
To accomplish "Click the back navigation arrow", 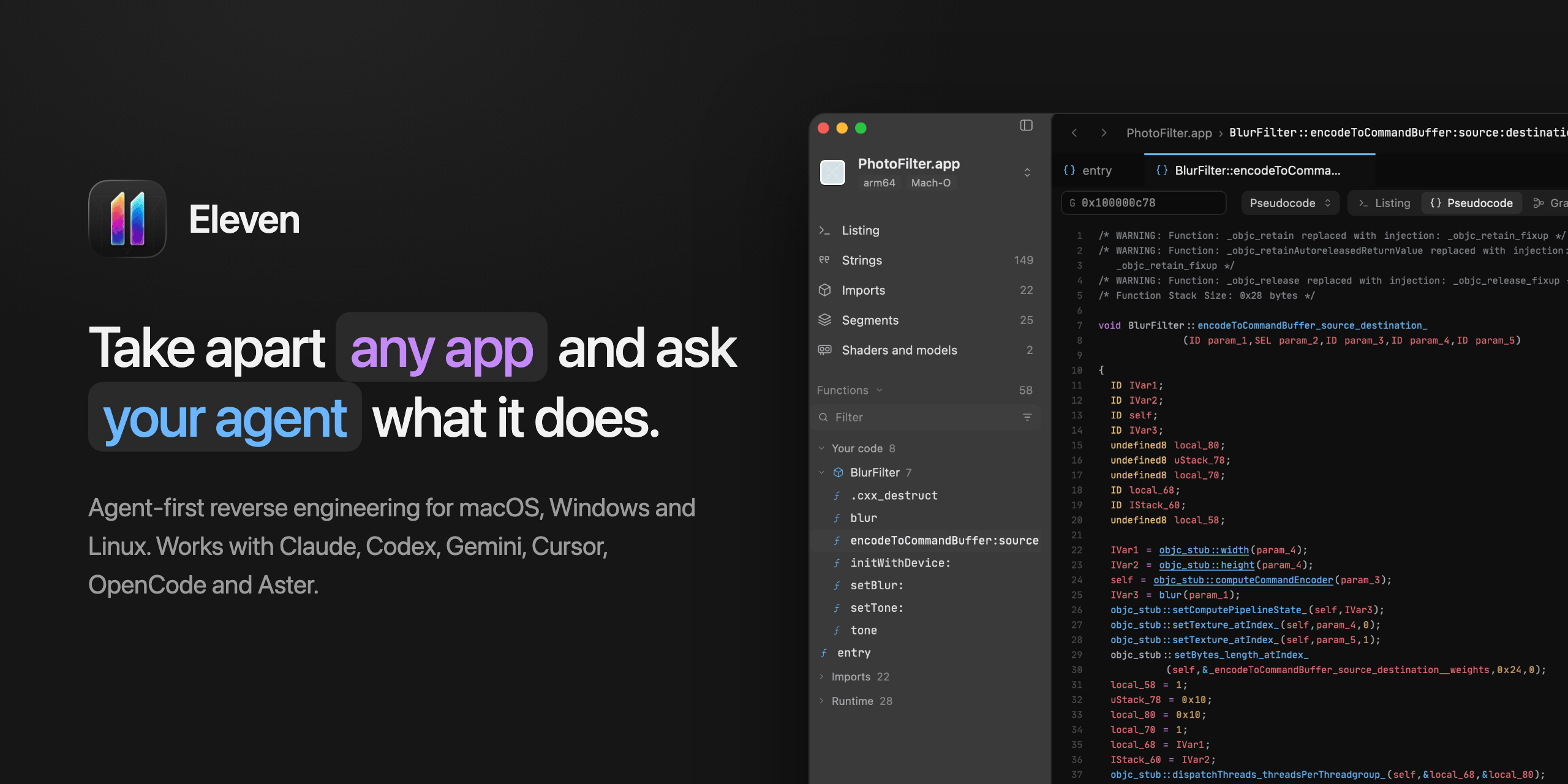I will (1074, 133).
